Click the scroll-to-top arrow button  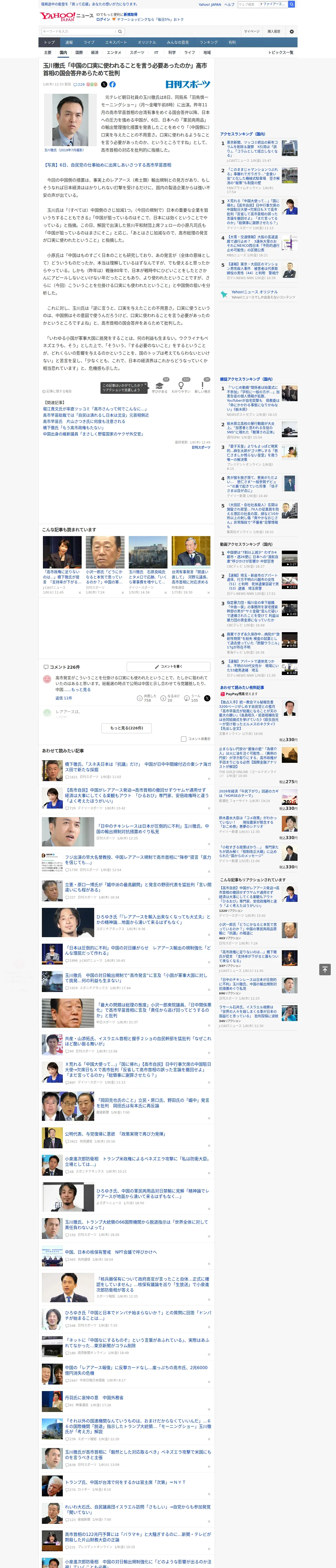[325, 969]
